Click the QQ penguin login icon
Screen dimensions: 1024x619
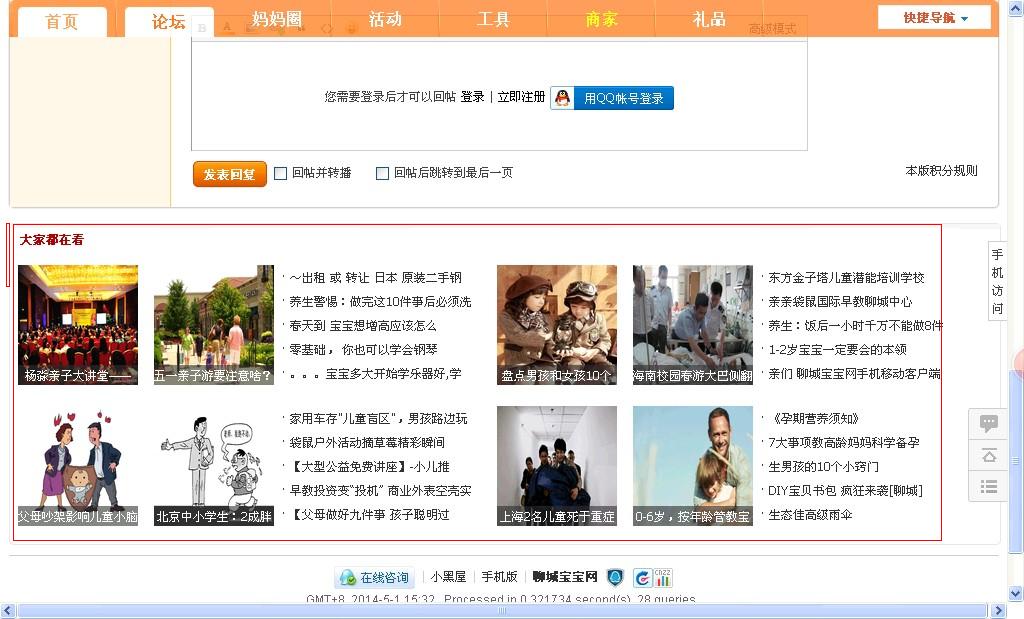click(x=563, y=98)
